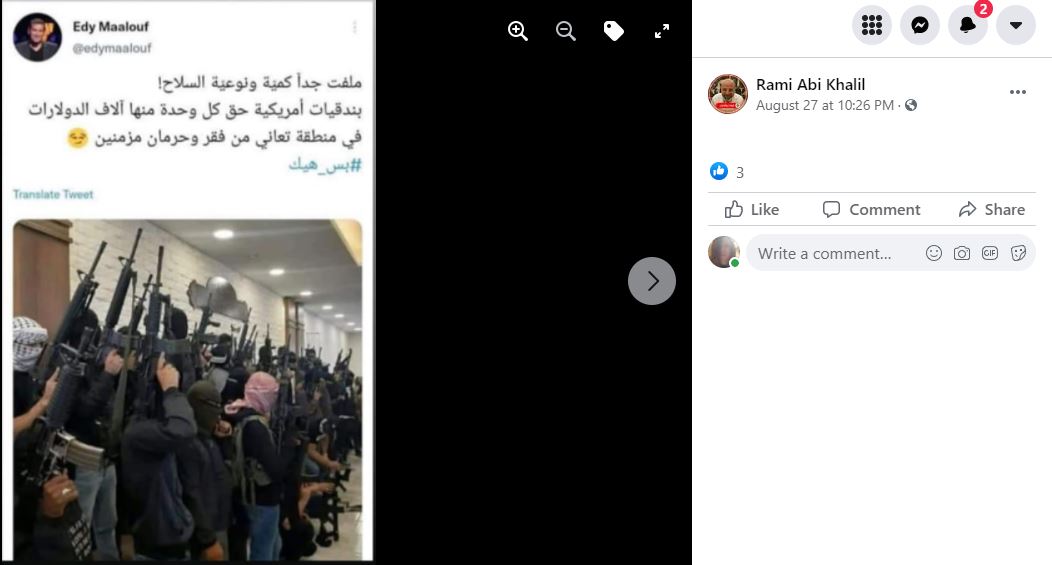Open notifications bell
Screen dimensions: 1052x565
[x=967, y=25]
